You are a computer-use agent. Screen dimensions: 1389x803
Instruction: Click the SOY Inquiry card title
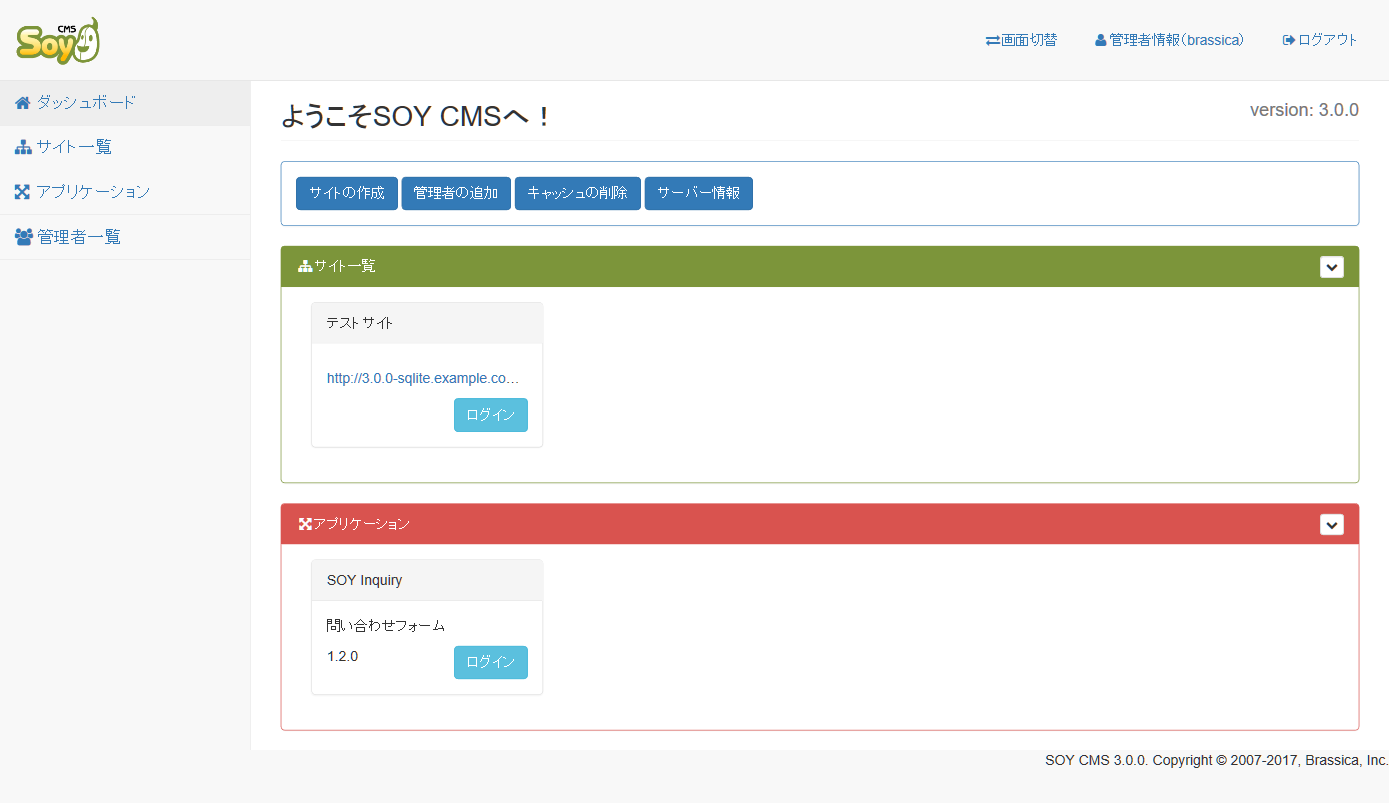[x=365, y=580]
